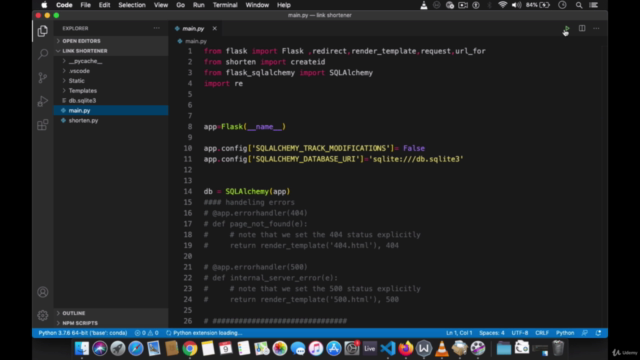
Task: Change Python language mode in status bar
Action: click(565, 333)
